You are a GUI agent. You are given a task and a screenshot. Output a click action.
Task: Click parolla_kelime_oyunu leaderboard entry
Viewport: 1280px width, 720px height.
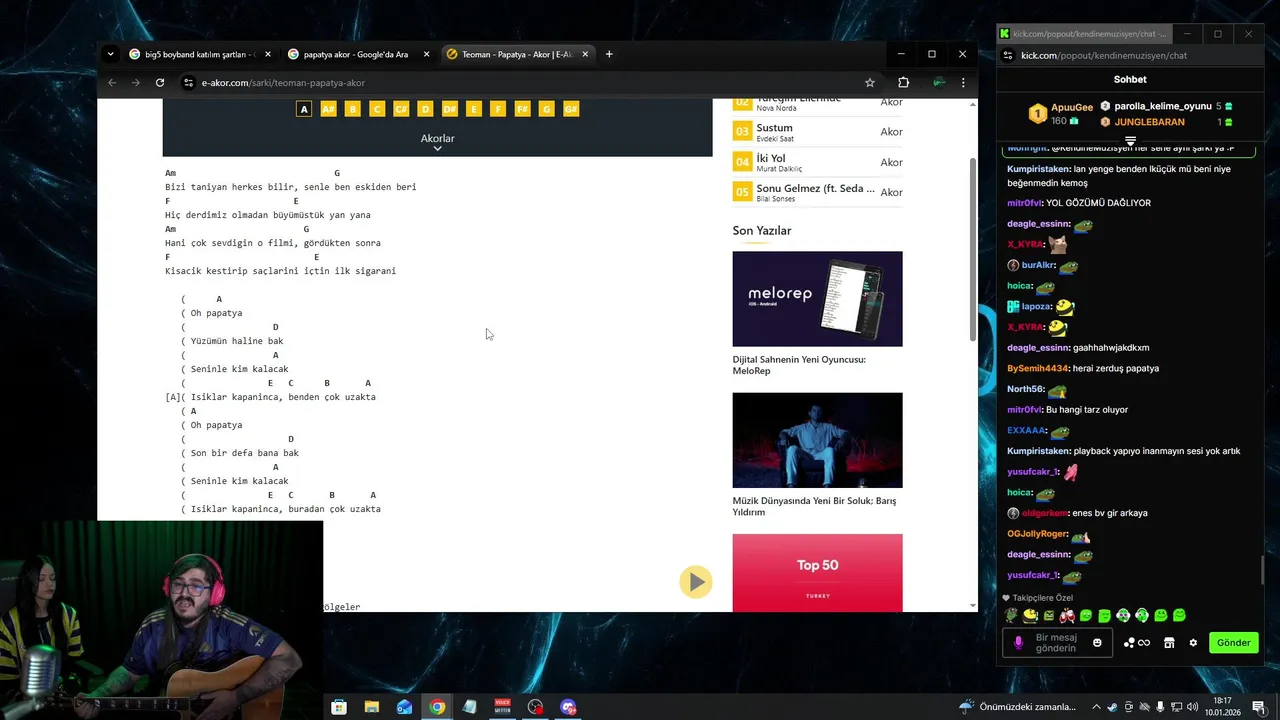point(1167,106)
